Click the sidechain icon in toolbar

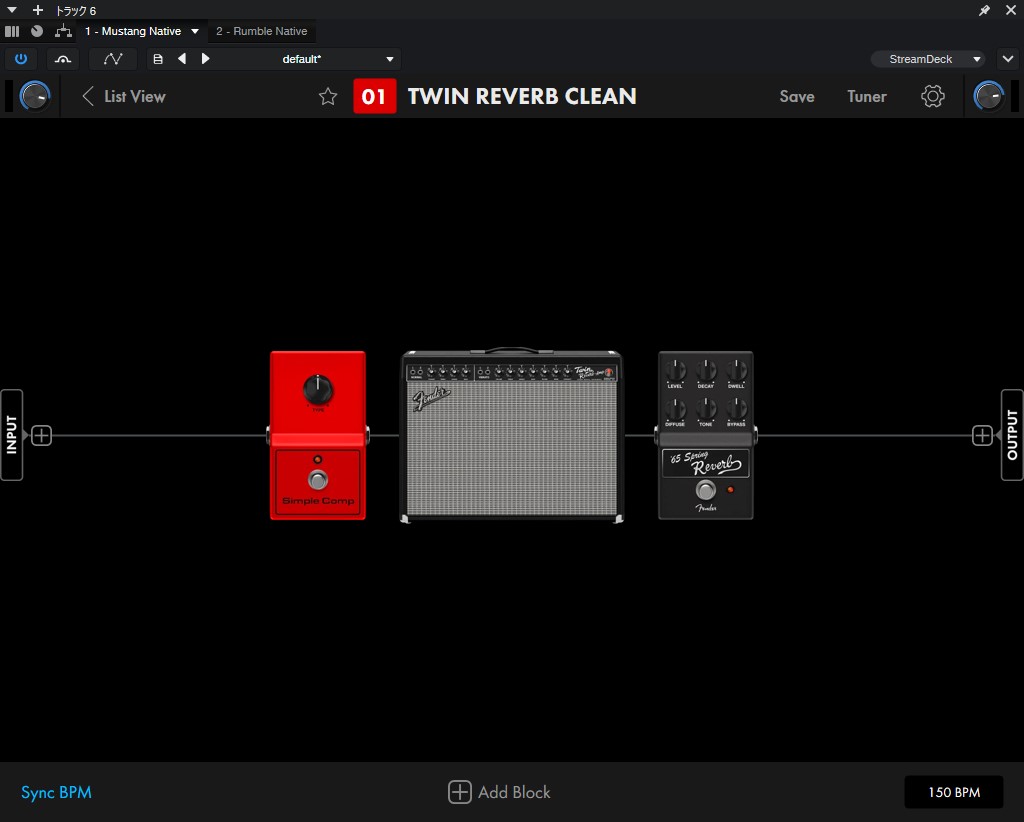tap(63, 59)
